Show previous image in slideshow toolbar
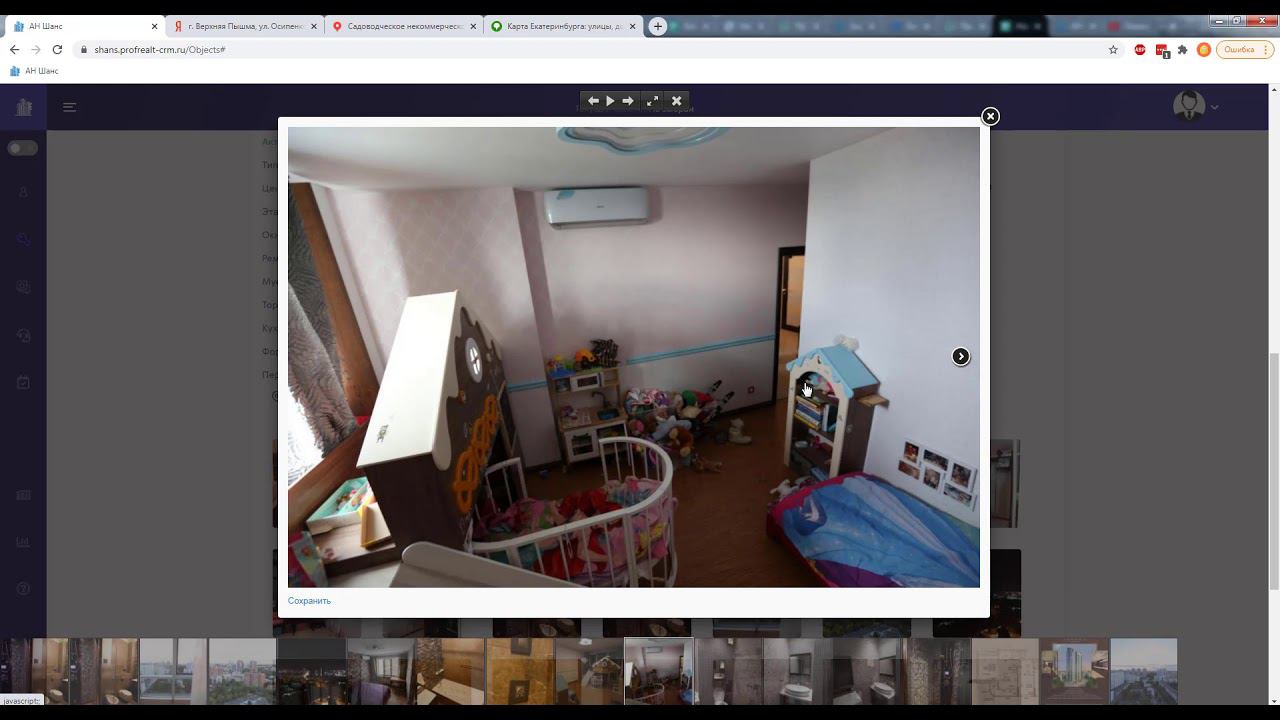Image resolution: width=1280 pixels, height=720 pixels. click(593, 101)
